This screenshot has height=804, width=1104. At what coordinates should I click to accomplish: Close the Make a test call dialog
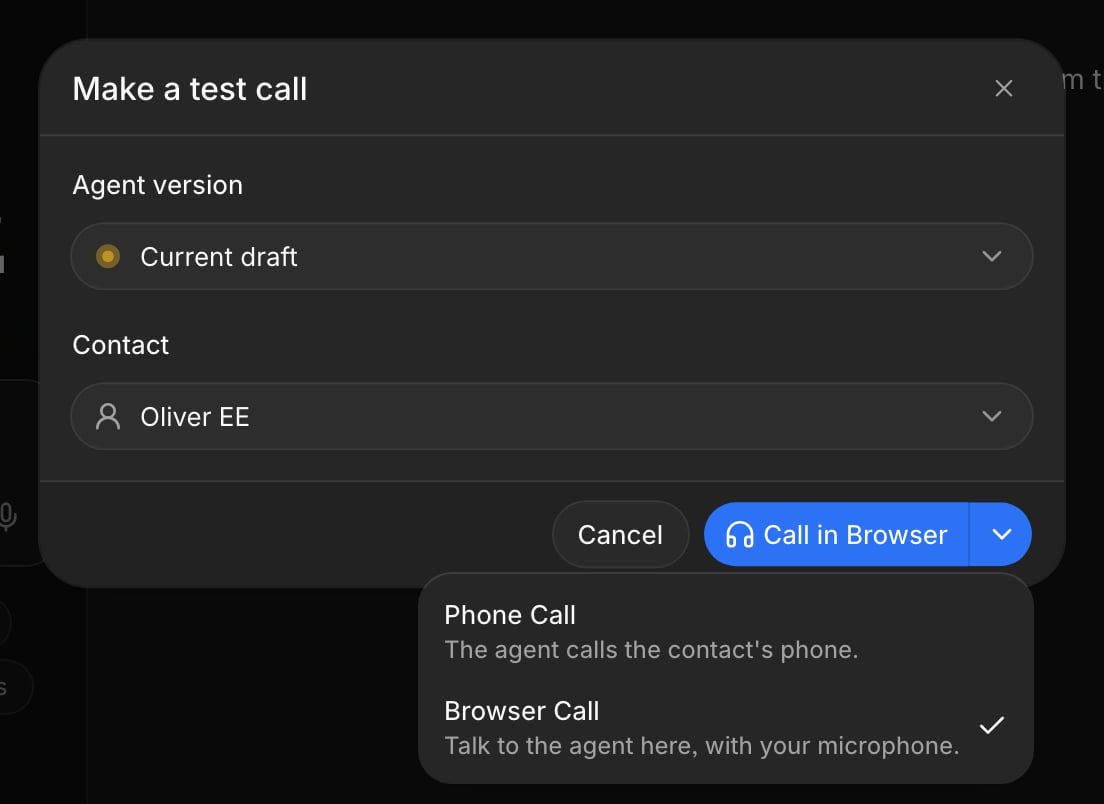[x=1003, y=88]
